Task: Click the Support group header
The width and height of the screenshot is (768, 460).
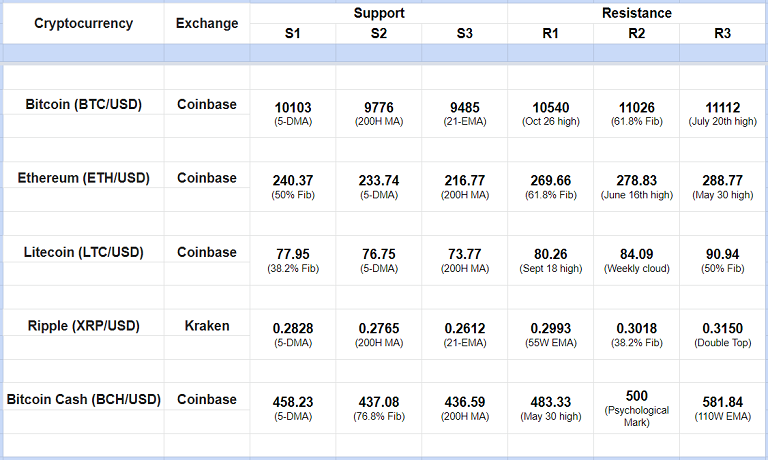Action: pyautogui.click(x=379, y=13)
